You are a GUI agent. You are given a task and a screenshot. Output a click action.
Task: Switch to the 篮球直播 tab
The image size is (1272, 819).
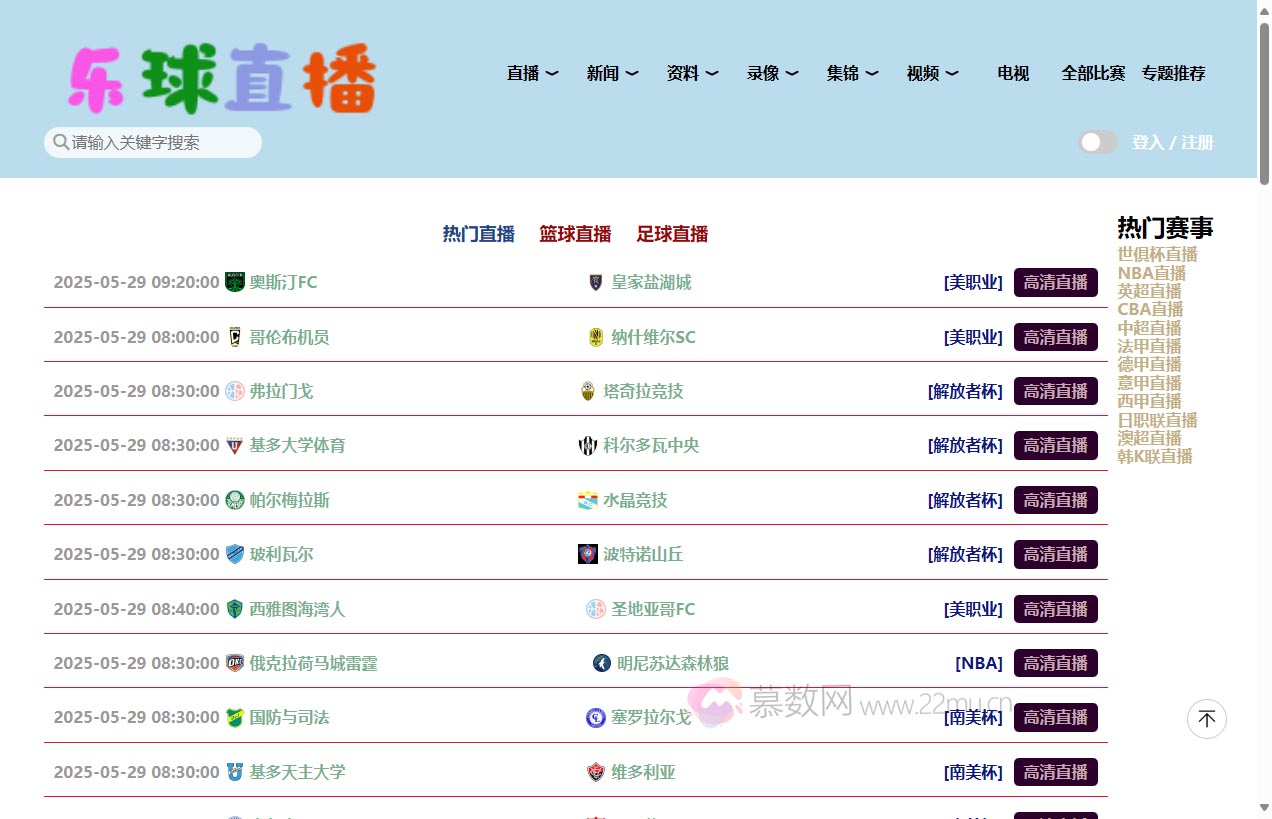coord(575,234)
